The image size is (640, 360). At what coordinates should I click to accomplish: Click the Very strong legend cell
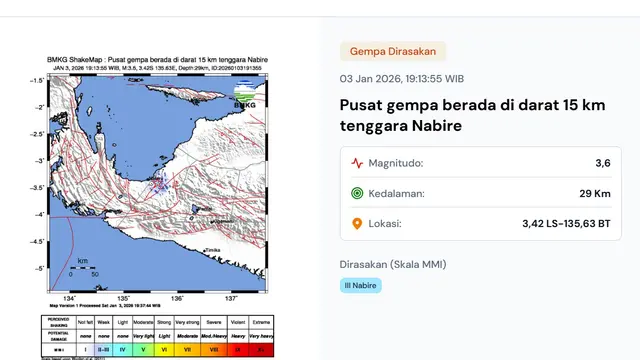(187, 322)
